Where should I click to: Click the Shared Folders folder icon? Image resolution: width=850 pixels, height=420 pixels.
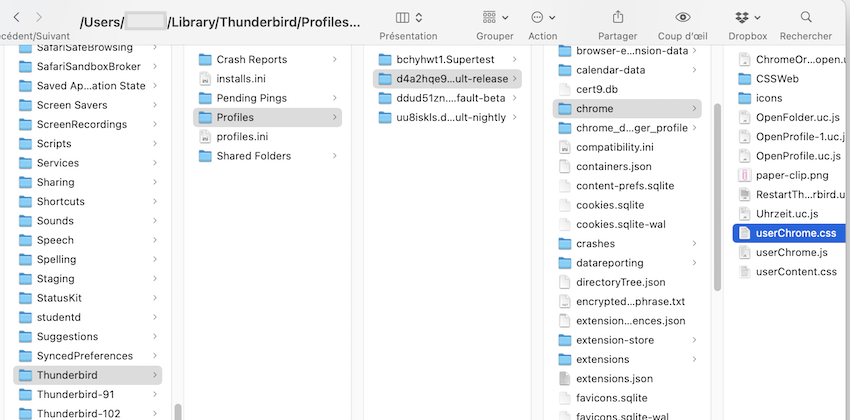point(205,156)
